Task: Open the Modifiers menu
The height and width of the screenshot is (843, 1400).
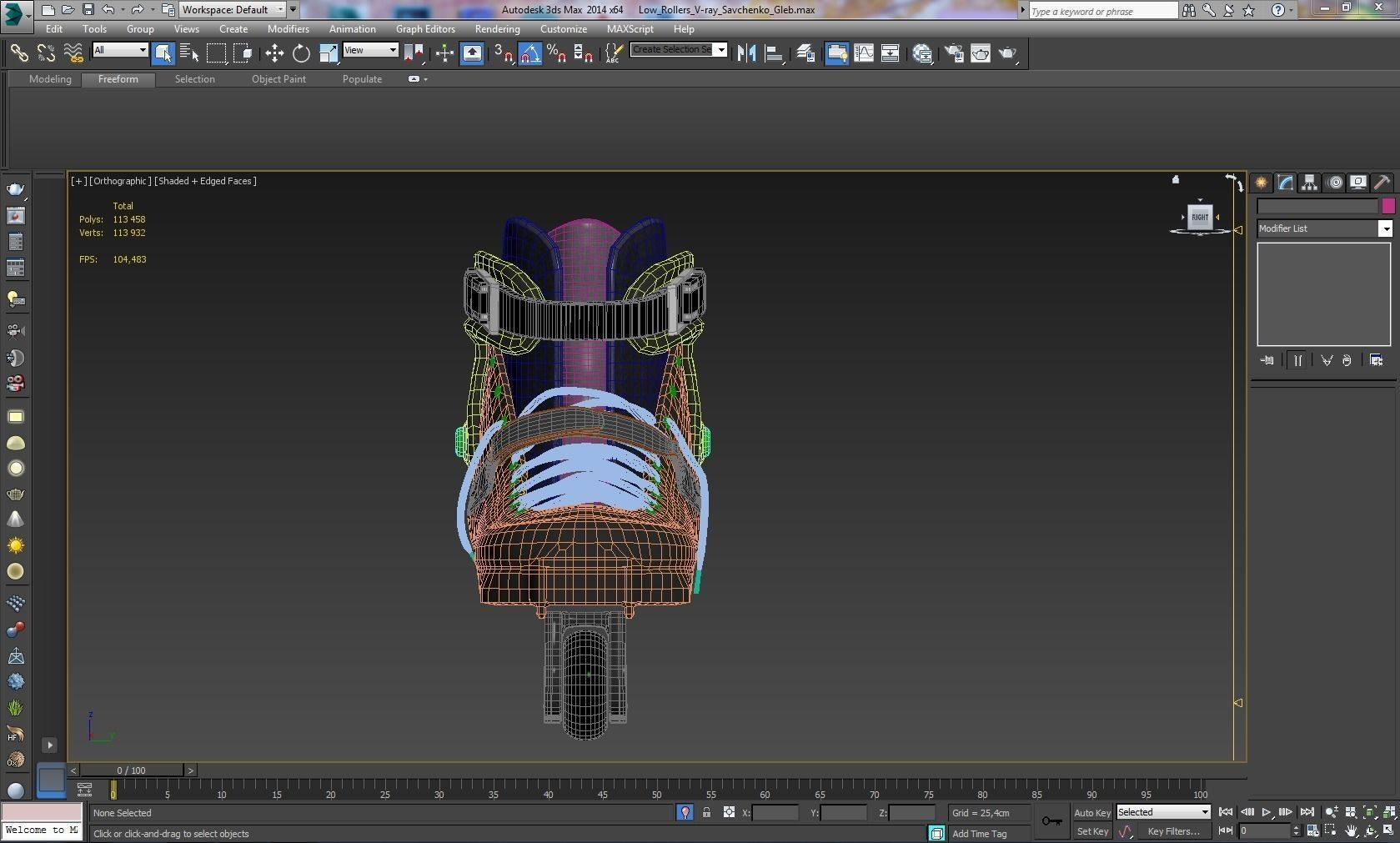Action: click(288, 28)
